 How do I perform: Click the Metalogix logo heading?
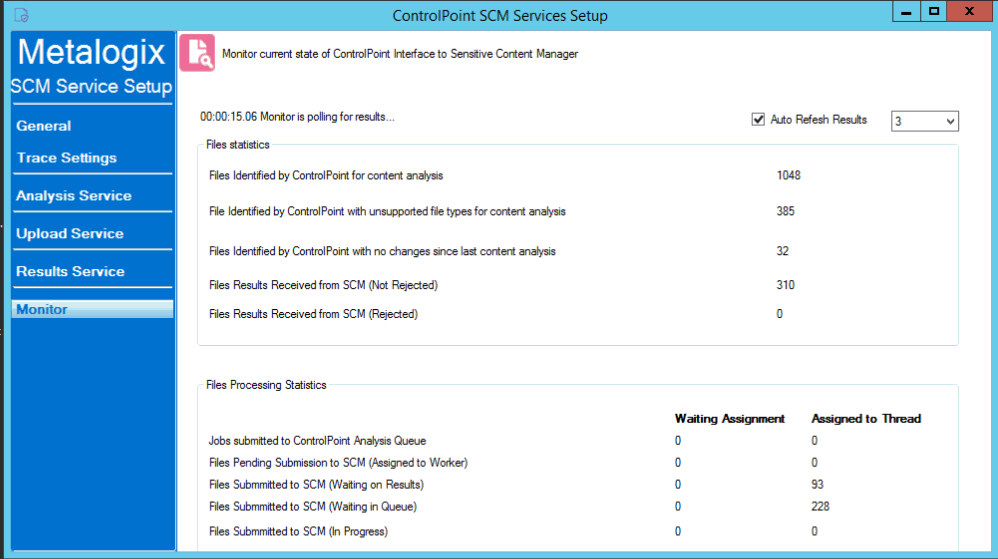[x=91, y=52]
